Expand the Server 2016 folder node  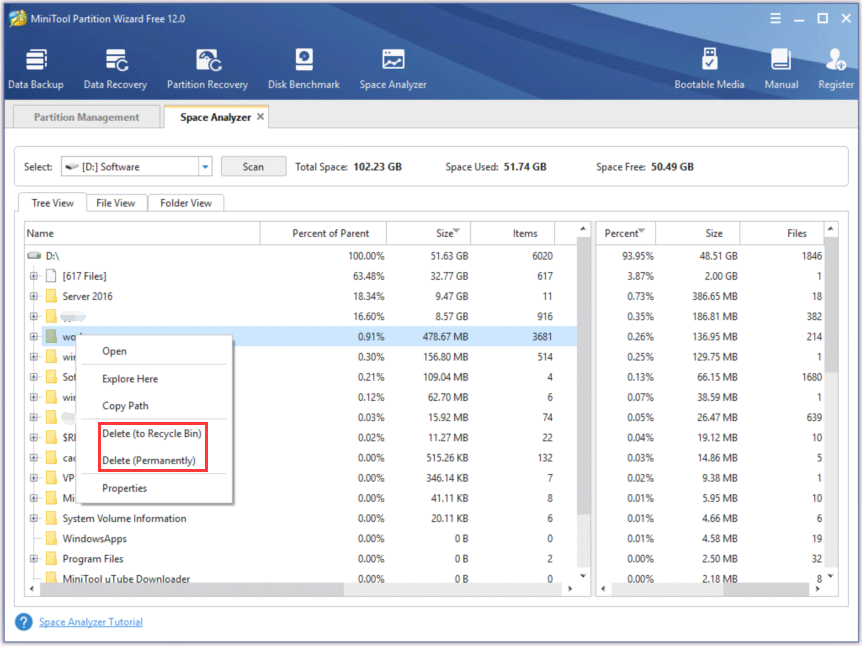click(34, 296)
